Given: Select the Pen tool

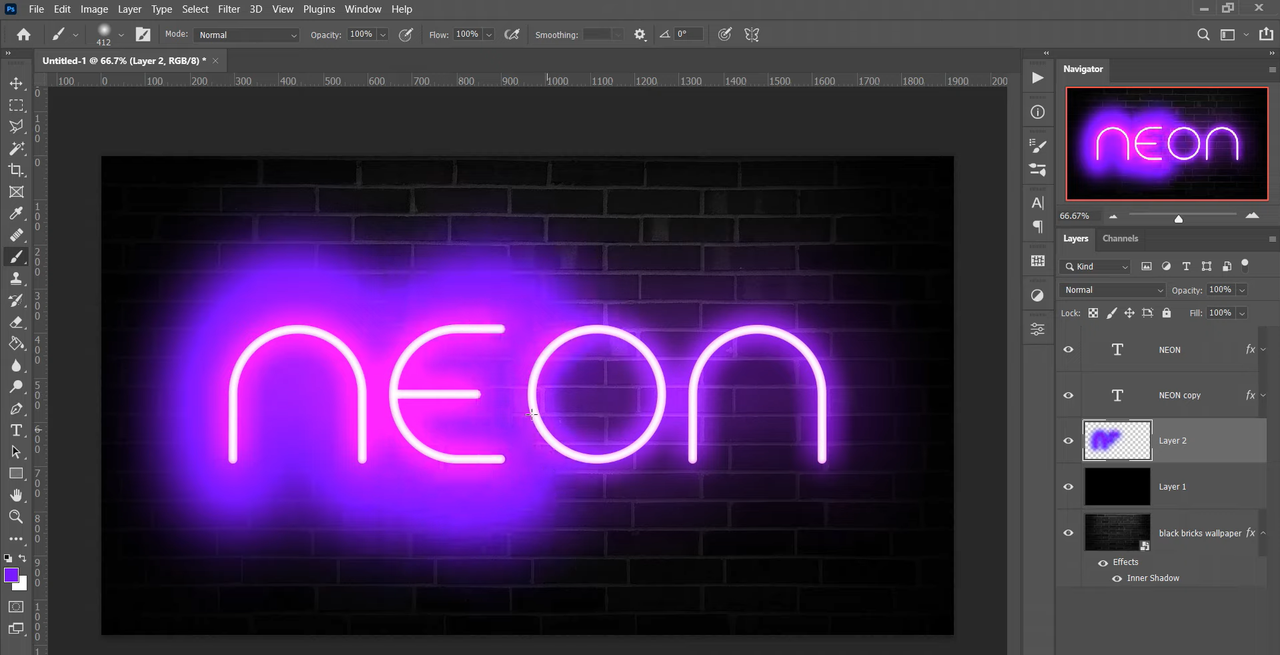Looking at the screenshot, I should coord(16,409).
